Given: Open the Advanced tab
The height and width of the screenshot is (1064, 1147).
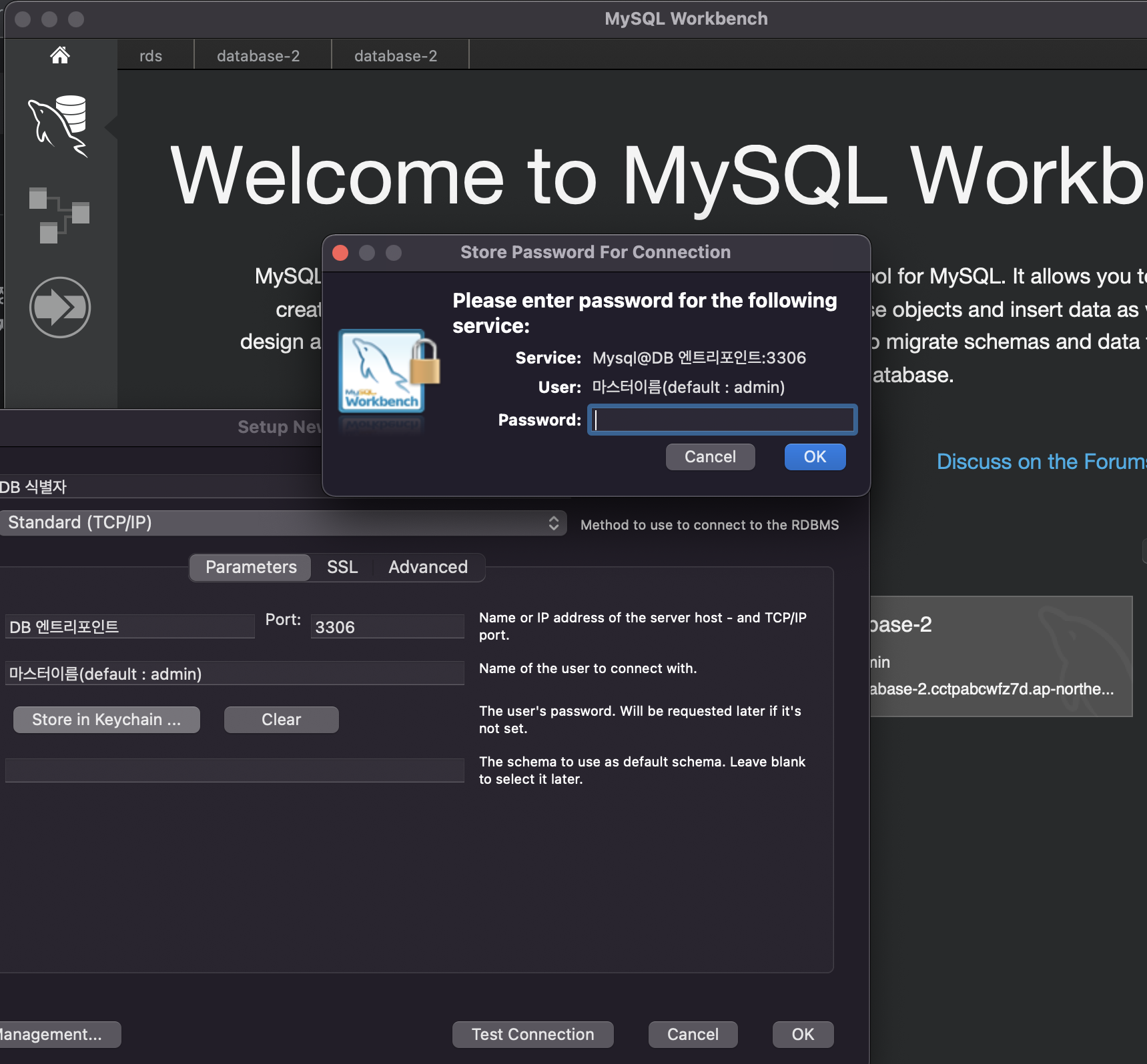Looking at the screenshot, I should pyautogui.click(x=428, y=567).
